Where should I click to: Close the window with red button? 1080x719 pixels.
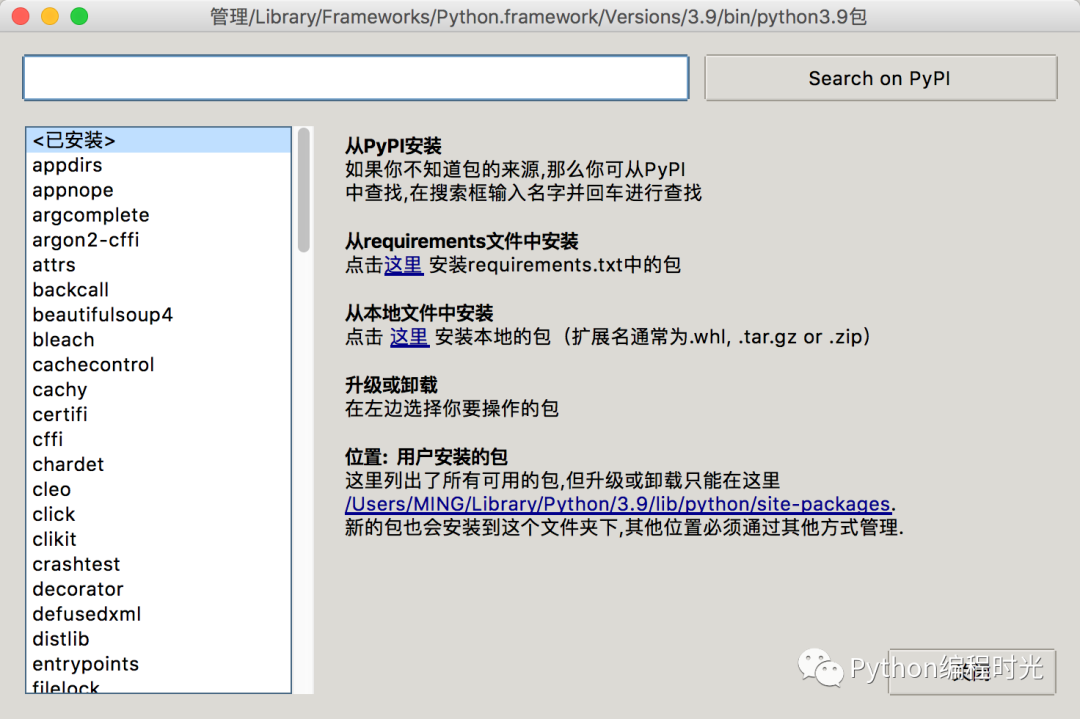click(21, 17)
